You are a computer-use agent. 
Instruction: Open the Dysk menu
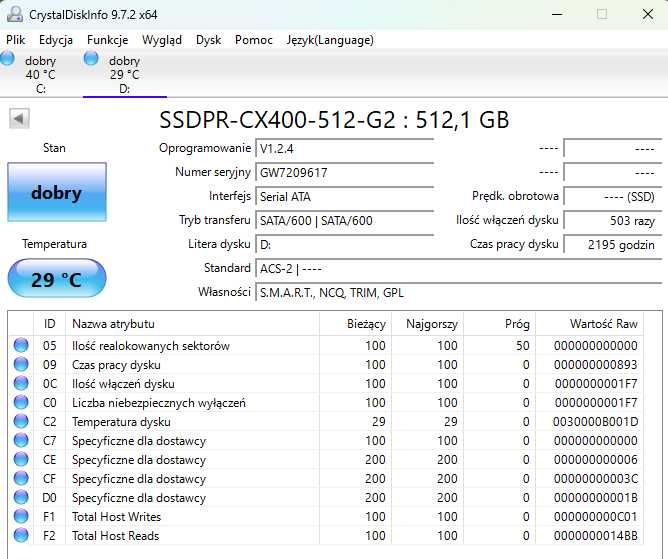[x=208, y=40]
